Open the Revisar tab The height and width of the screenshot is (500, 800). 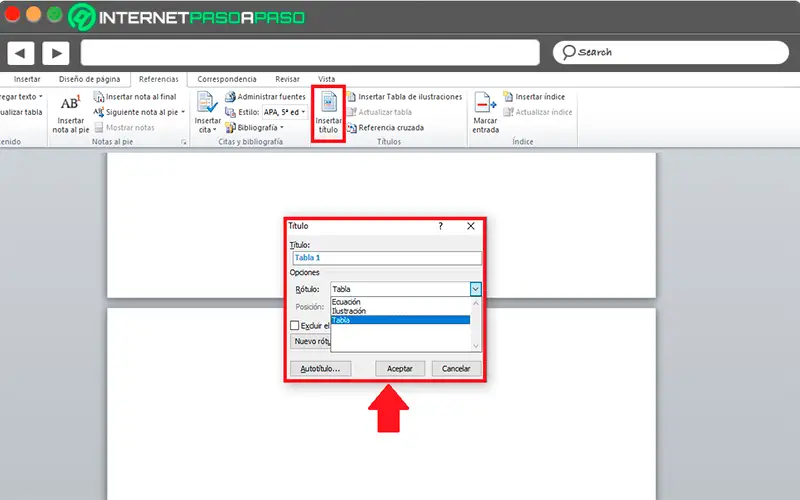point(287,79)
